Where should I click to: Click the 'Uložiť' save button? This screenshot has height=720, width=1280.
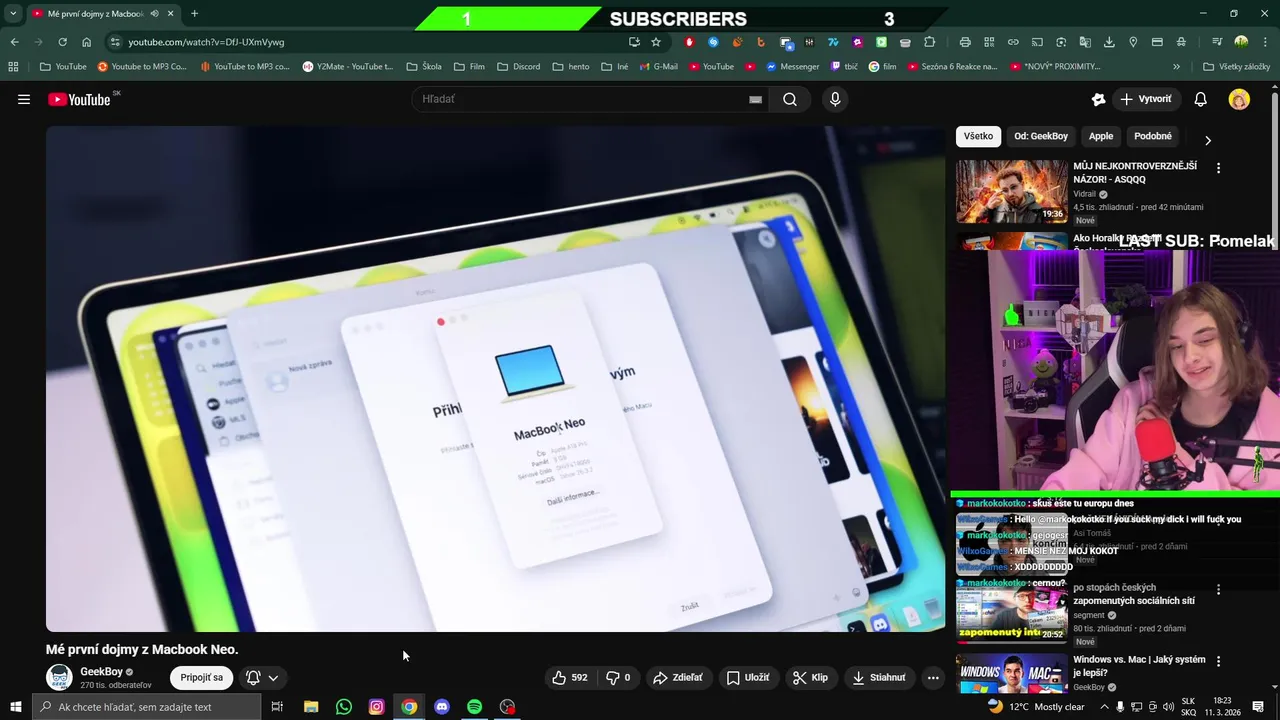pyautogui.click(x=748, y=677)
